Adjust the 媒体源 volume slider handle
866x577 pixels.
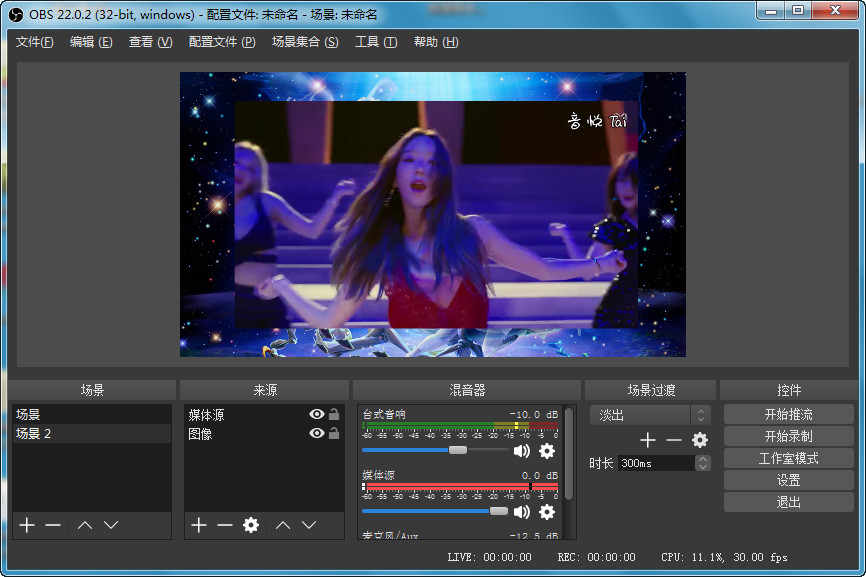[499, 511]
